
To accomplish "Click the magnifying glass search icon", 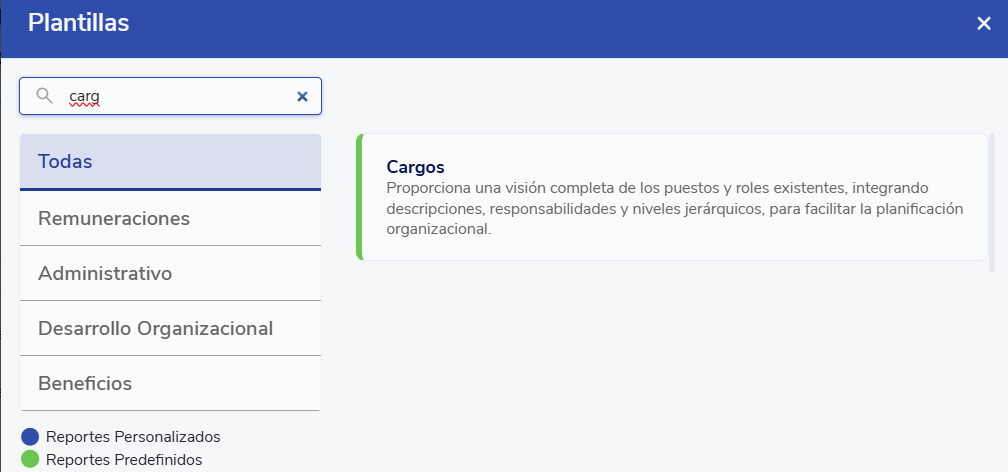I will (x=44, y=96).
